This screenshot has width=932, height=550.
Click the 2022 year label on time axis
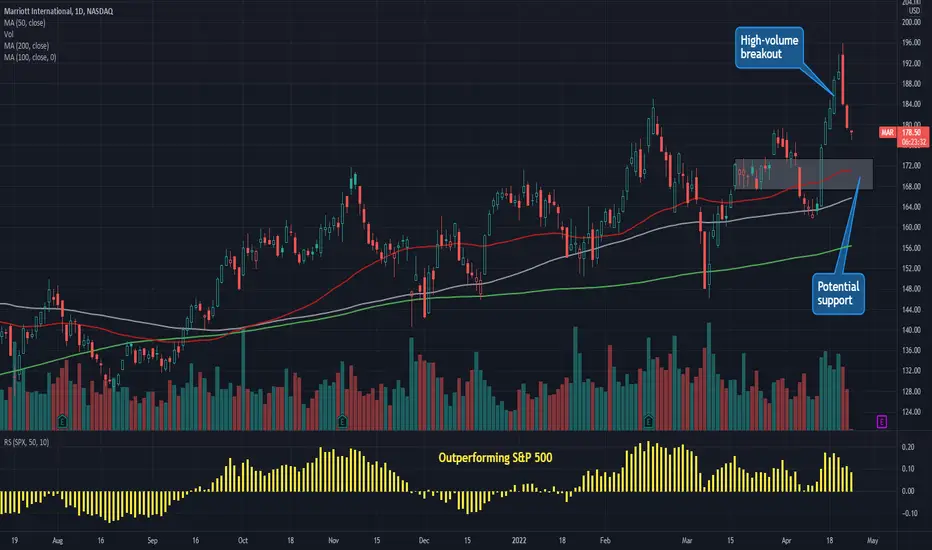[519, 540]
